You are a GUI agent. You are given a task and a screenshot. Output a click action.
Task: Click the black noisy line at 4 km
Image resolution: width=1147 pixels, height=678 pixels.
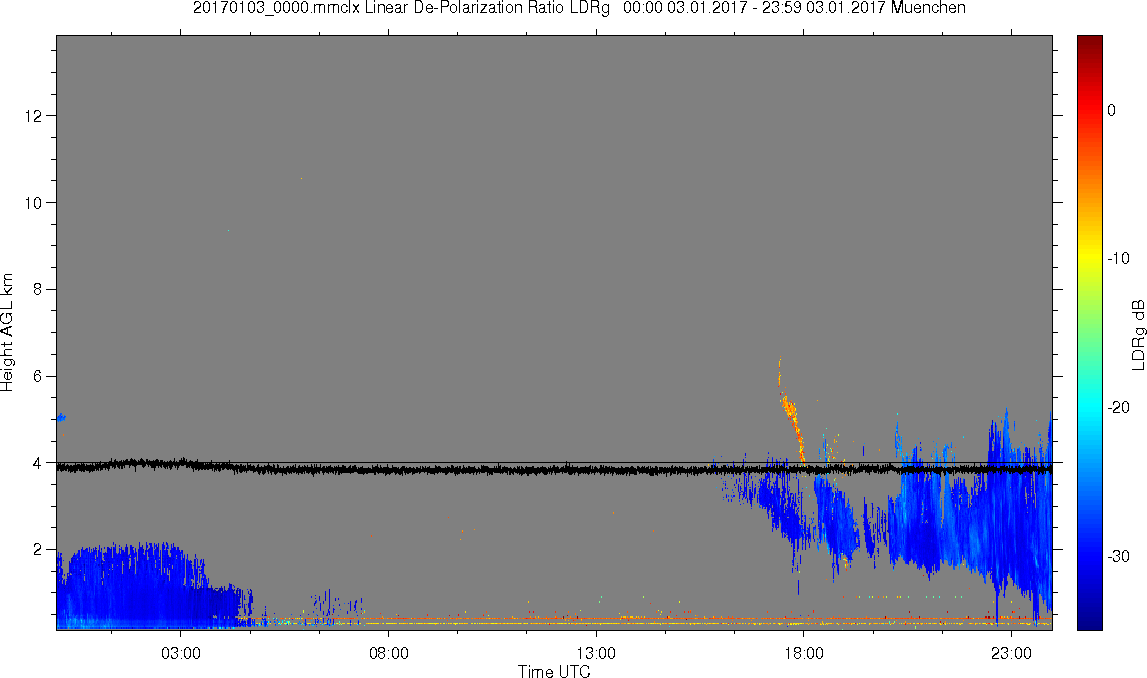tap(554, 468)
